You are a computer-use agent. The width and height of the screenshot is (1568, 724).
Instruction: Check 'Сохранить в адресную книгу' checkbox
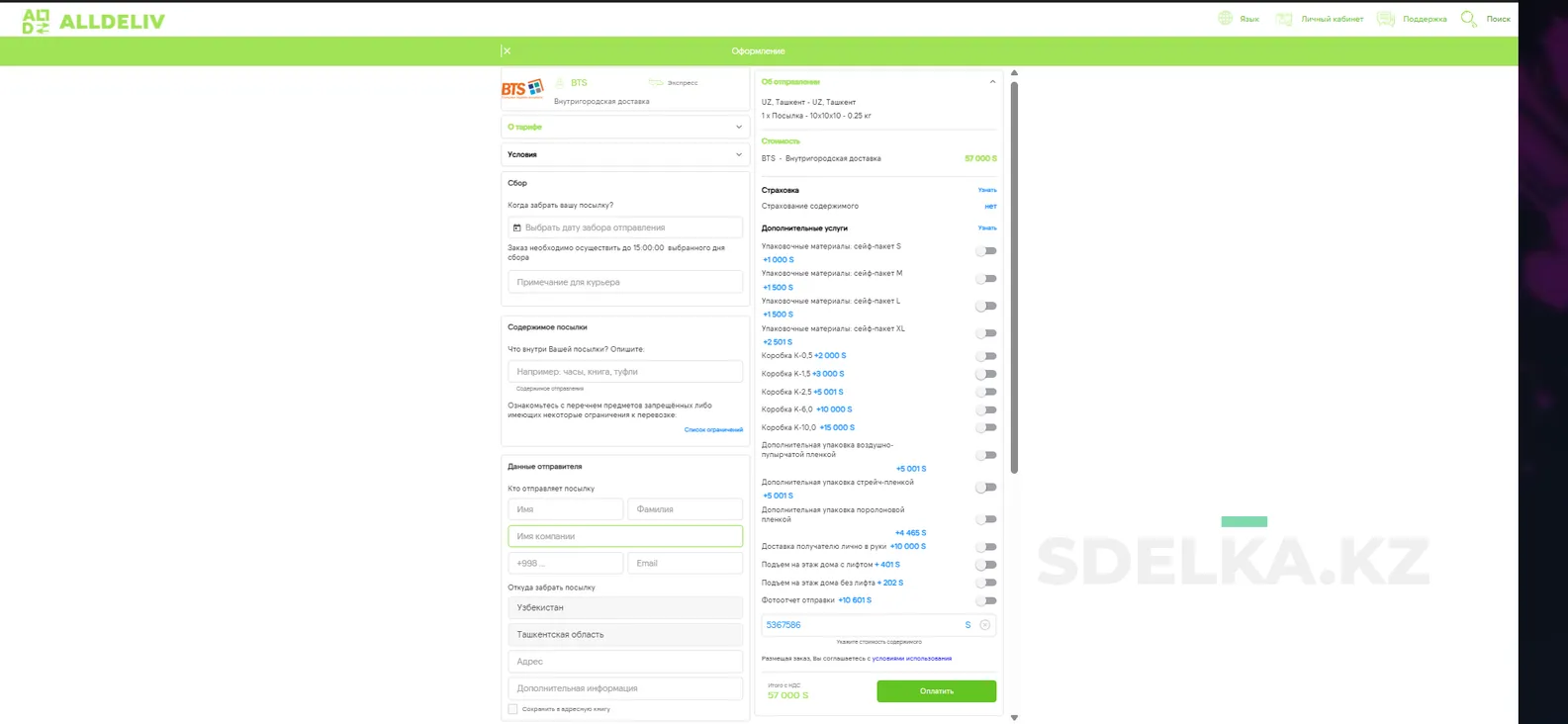coord(512,709)
